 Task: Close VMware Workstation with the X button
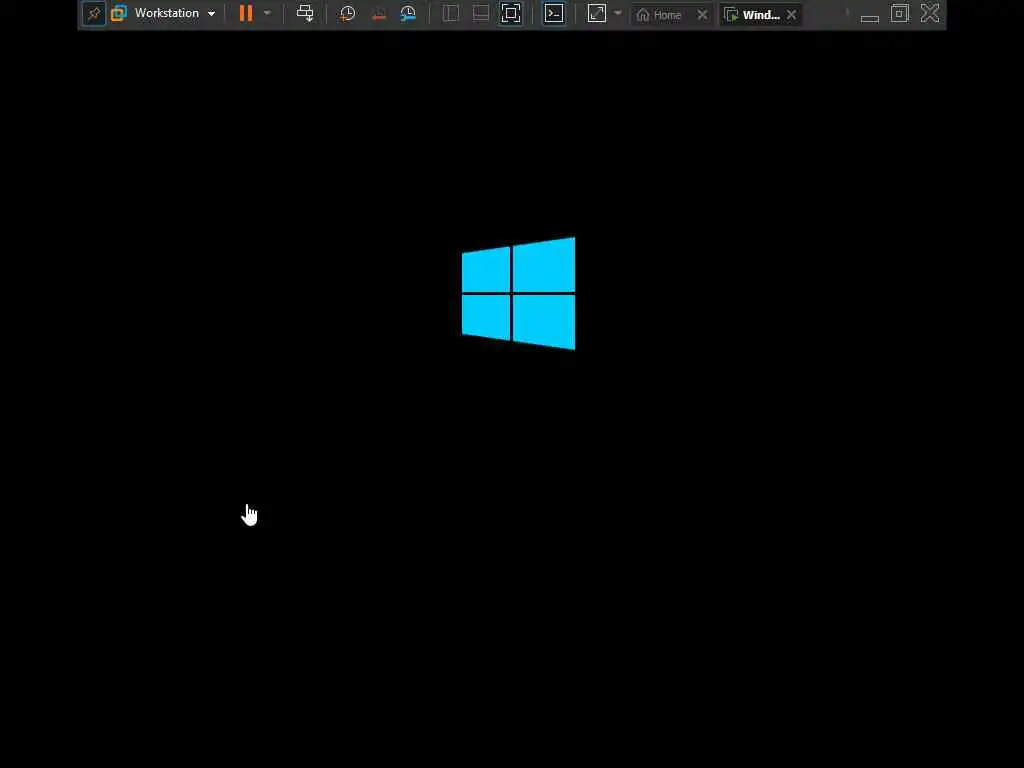[x=930, y=13]
